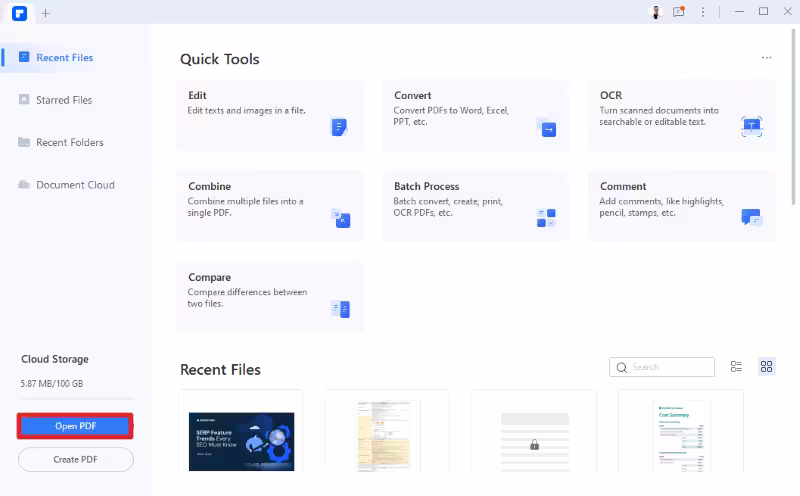The height and width of the screenshot is (496, 800).
Task: Open a new tab with the plus icon
Action: coord(46,13)
